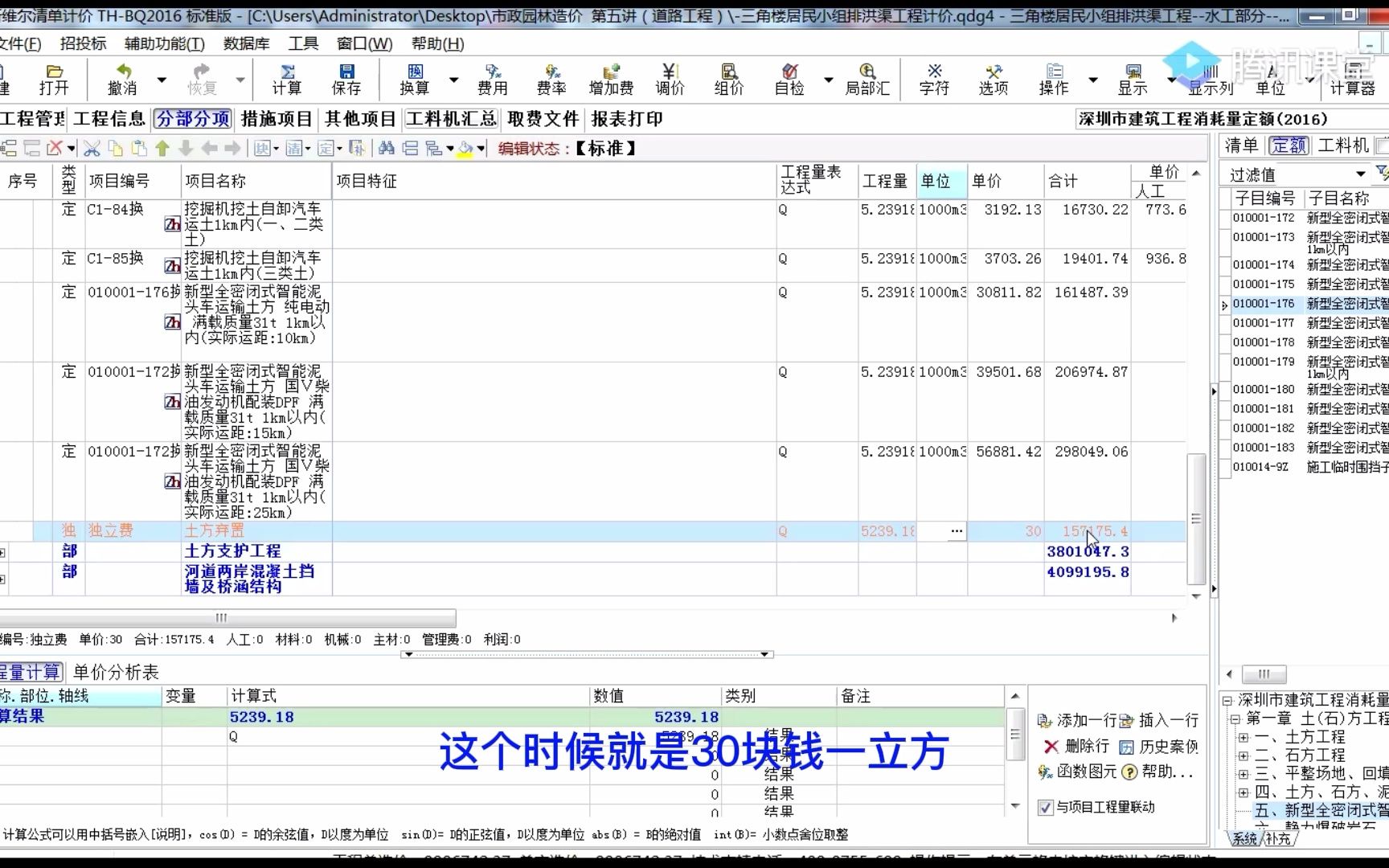Select the 五、新型全密闭式 tree item
The width and height of the screenshot is (1389, 868).
1321,810
